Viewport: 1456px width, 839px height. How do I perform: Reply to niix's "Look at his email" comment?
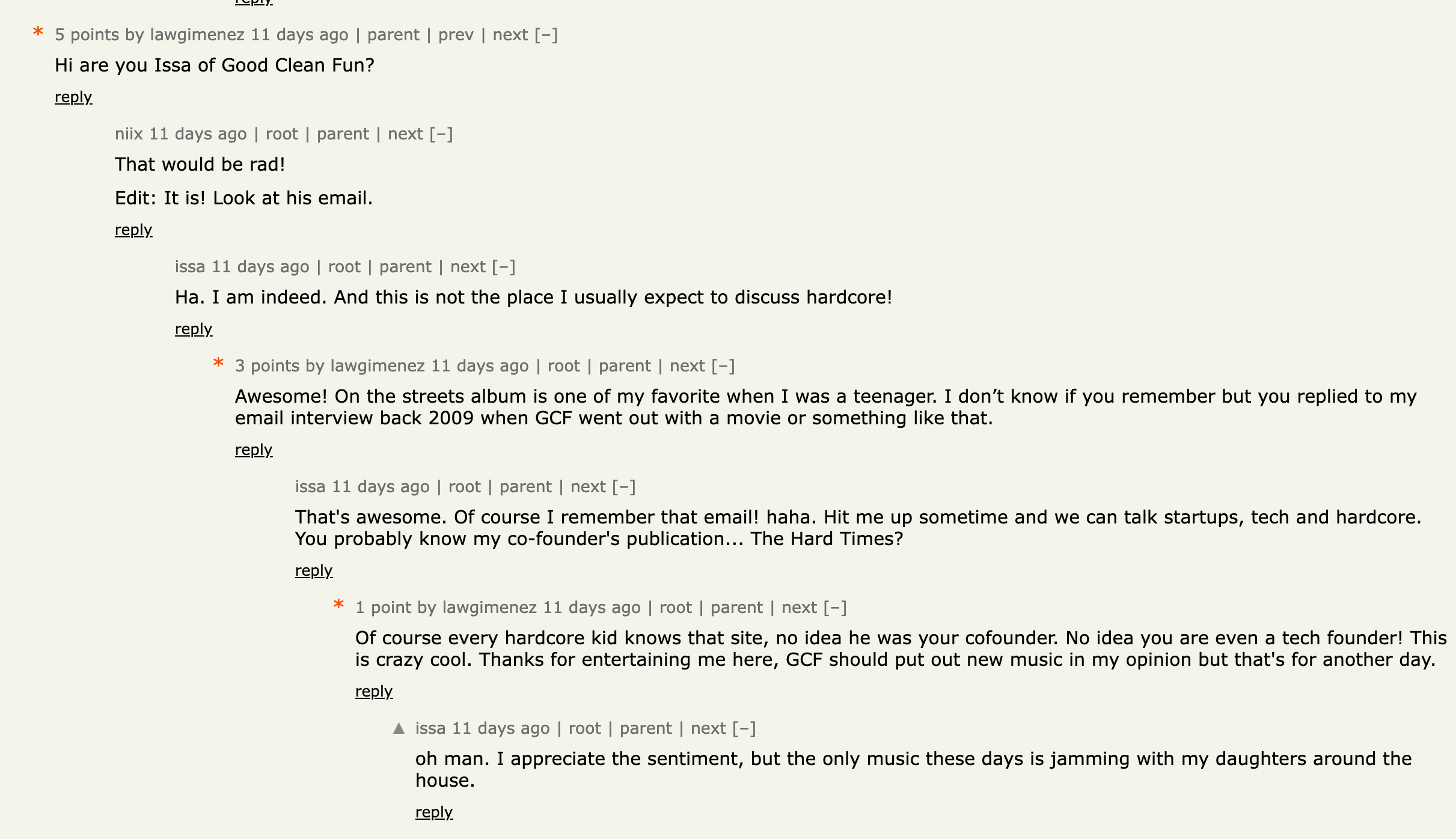[133, 230]
